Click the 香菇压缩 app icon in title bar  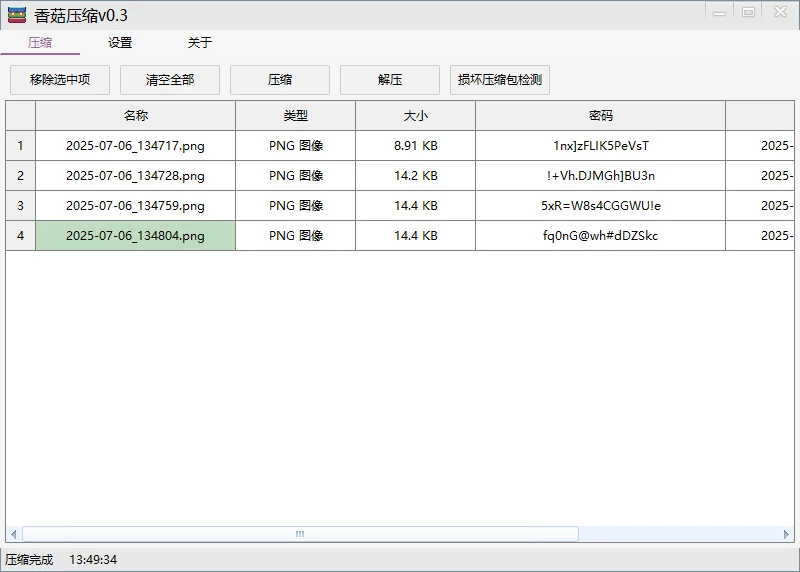click(x=17, y=15)
